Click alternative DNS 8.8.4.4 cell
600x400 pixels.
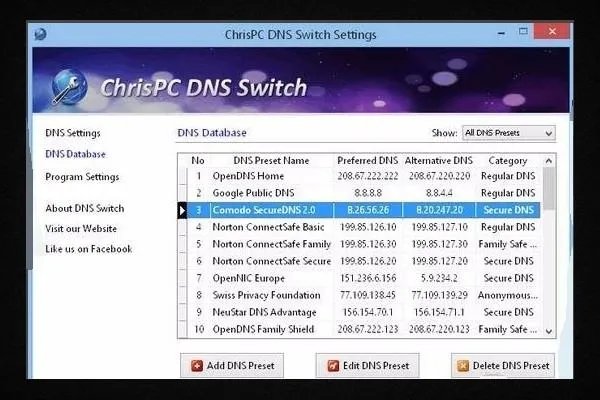tap(439, 193)
